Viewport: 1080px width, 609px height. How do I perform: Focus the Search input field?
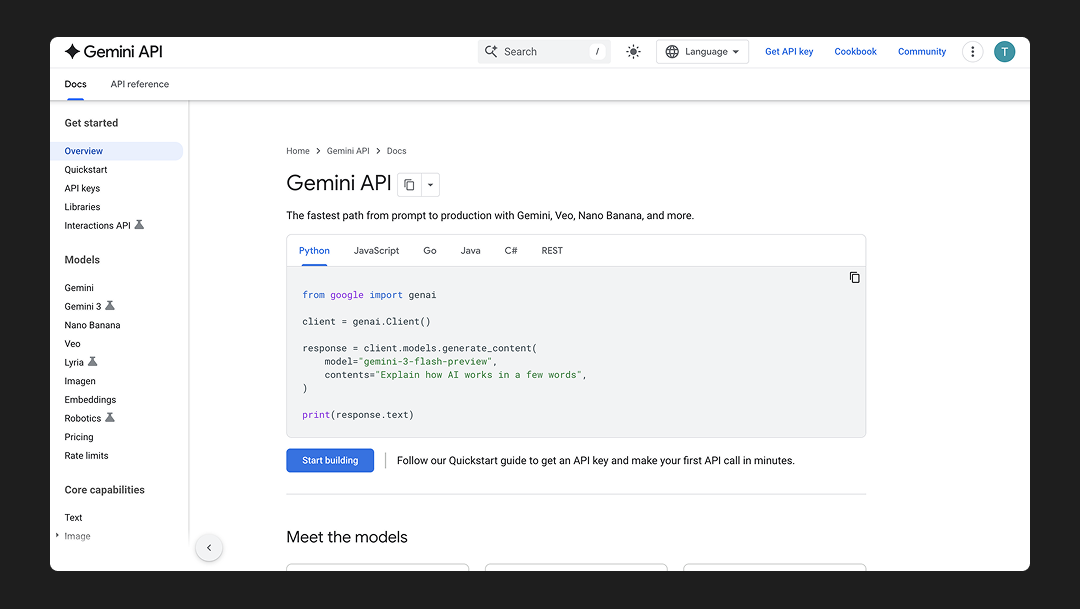(544, 52)
